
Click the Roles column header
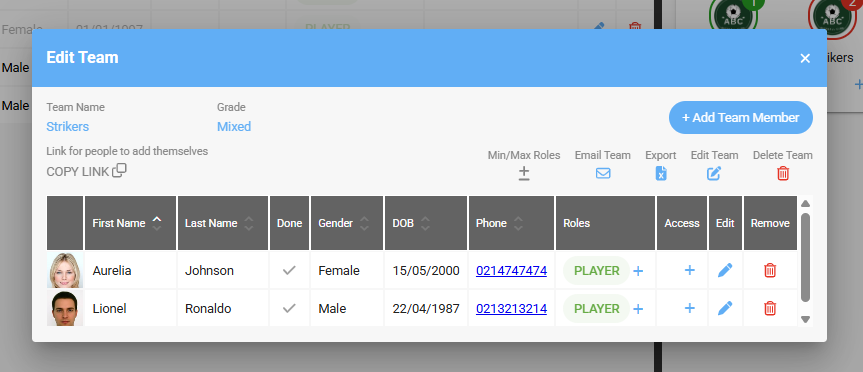tap(605, 223)
